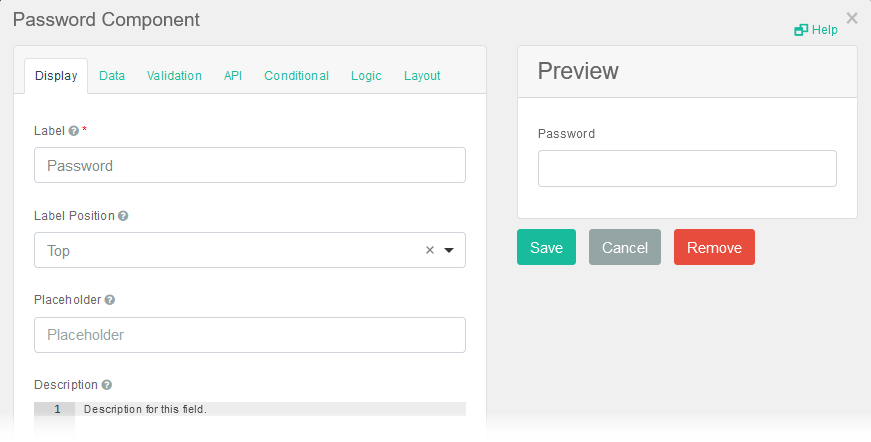The height and width of the screenshot is (442, 871).
Task: Select the API tab
Action: point(233,76)
